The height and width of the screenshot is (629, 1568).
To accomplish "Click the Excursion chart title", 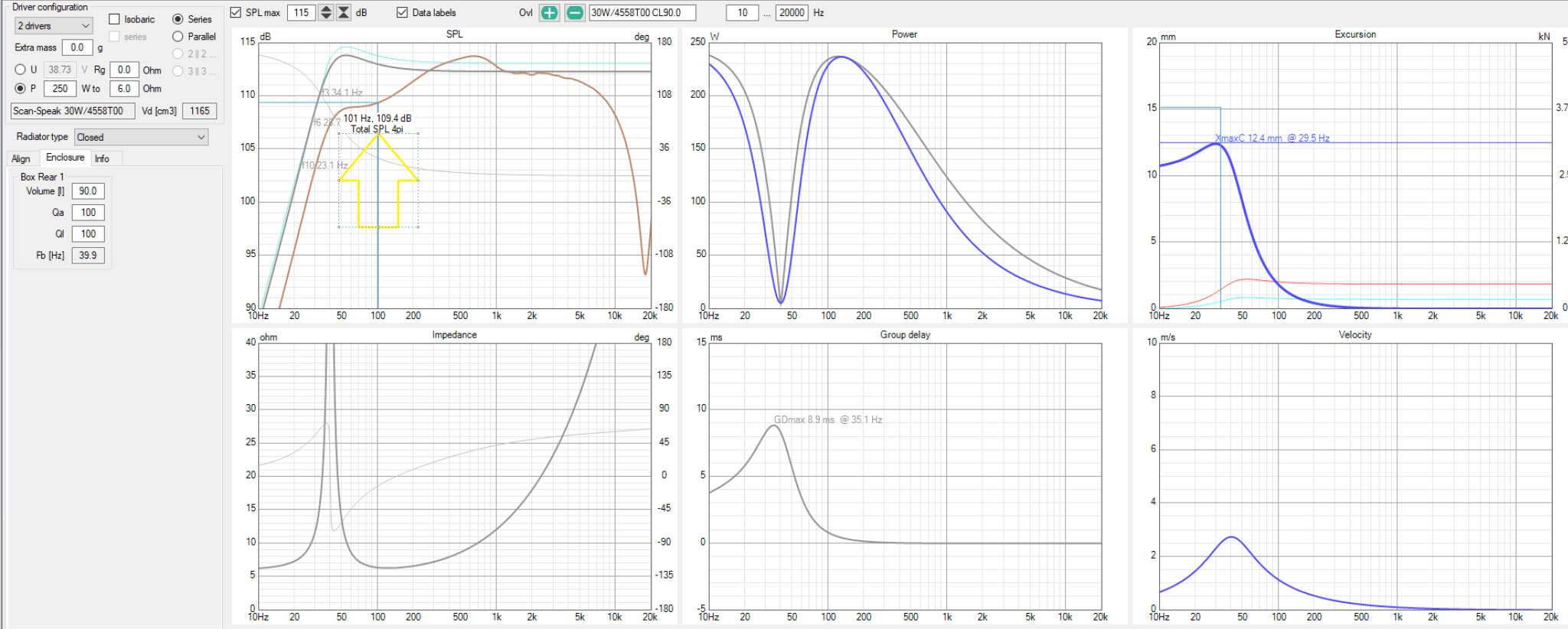I will 1355,34.
